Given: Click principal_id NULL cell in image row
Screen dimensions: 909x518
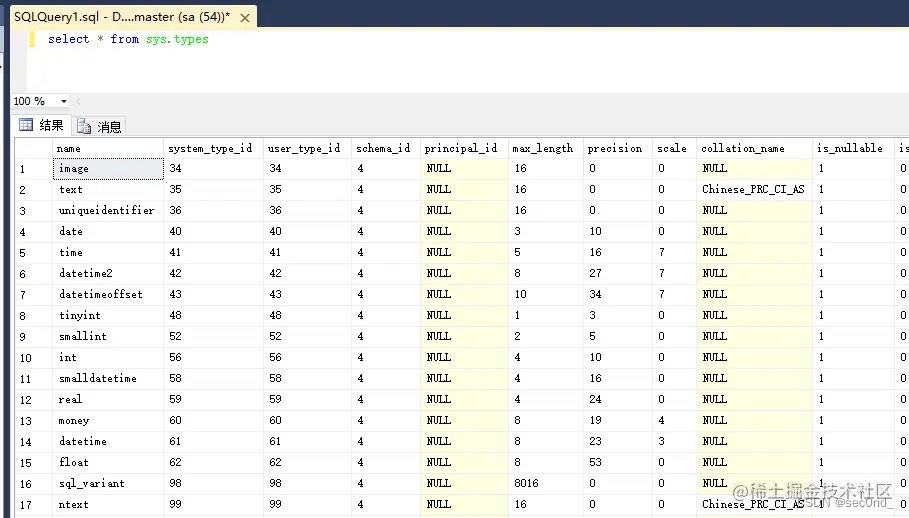Looking at the screenshot, I should coord(464,169).
